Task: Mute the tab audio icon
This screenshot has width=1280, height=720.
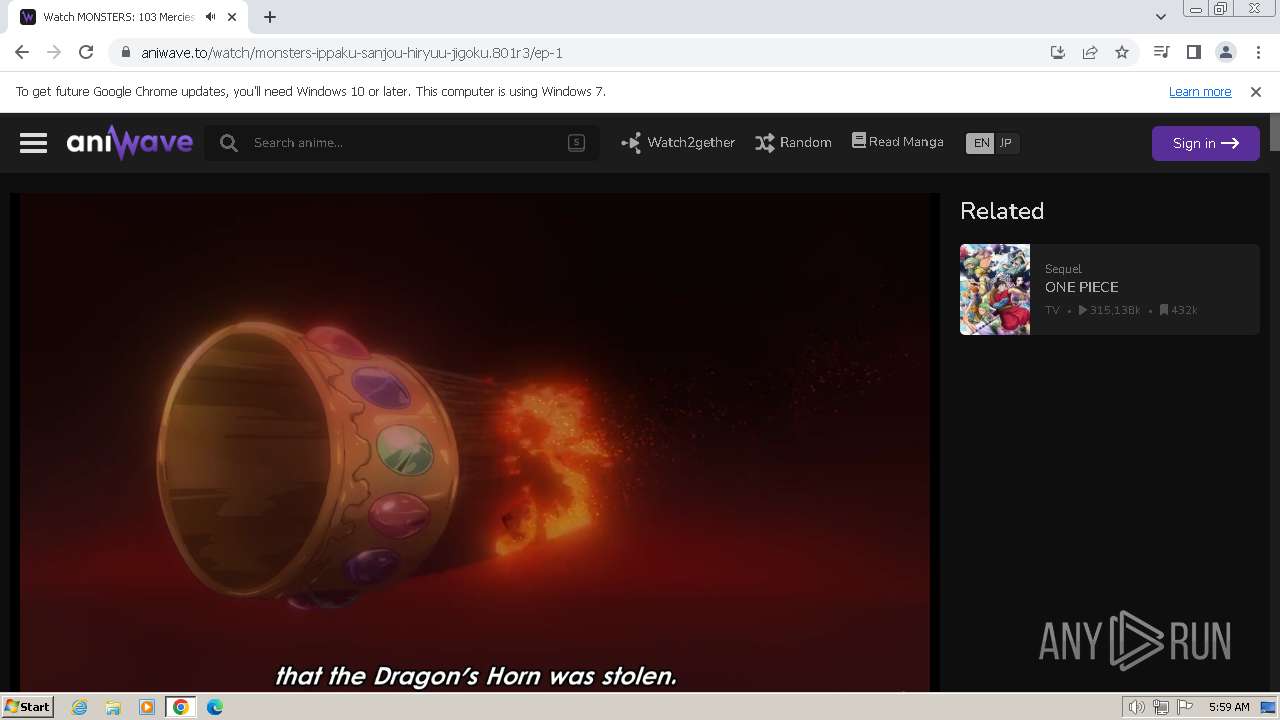Action: (x=211, y=17)
